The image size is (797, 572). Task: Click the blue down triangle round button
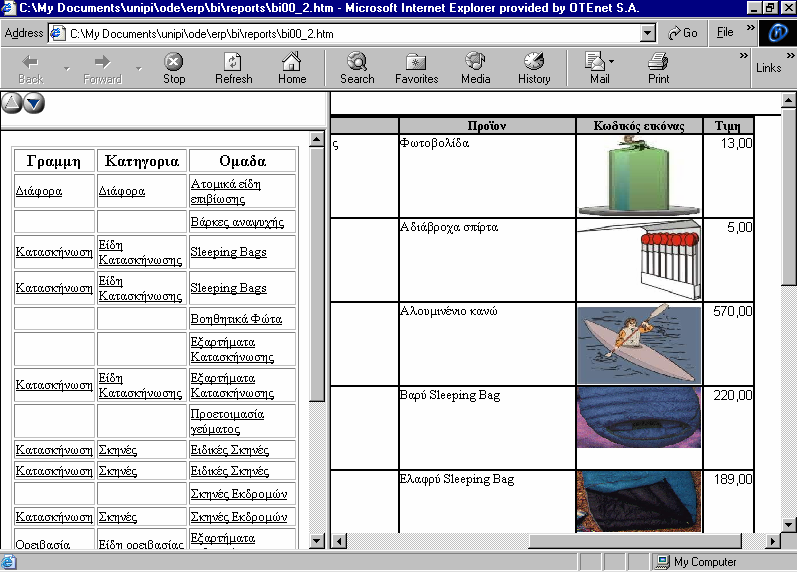(34, 103)
